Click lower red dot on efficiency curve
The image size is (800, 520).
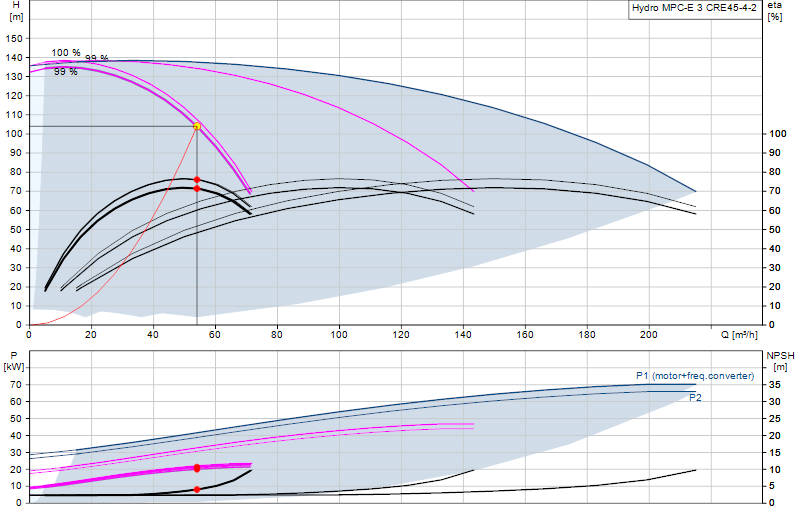[x=197, y=189]
